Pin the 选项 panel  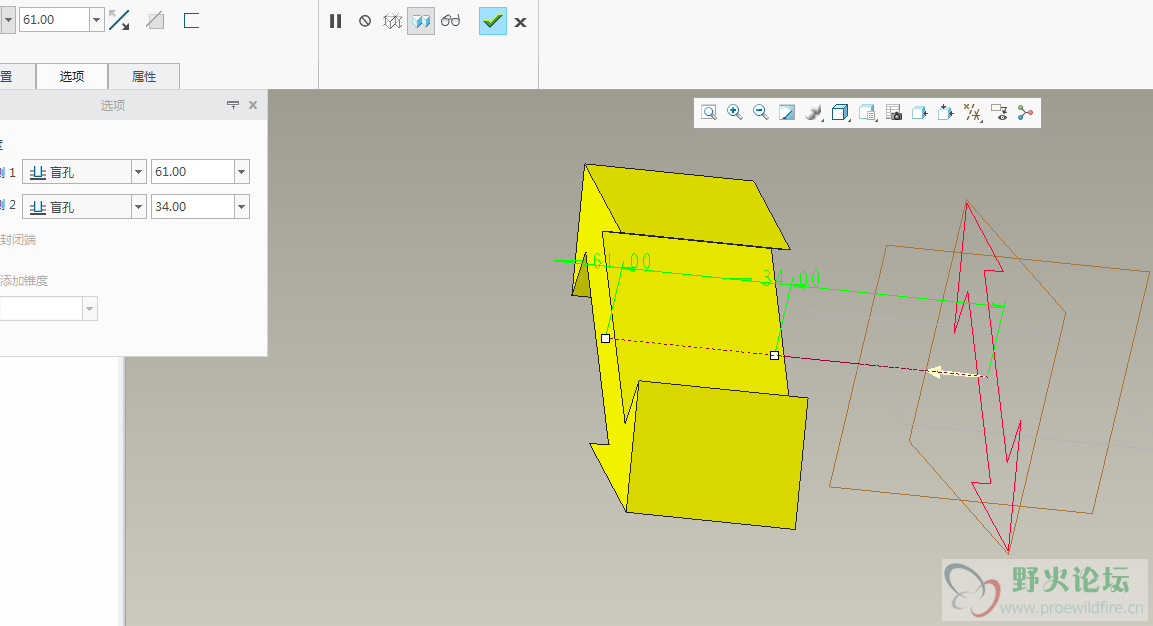click(x=233, y=105)
